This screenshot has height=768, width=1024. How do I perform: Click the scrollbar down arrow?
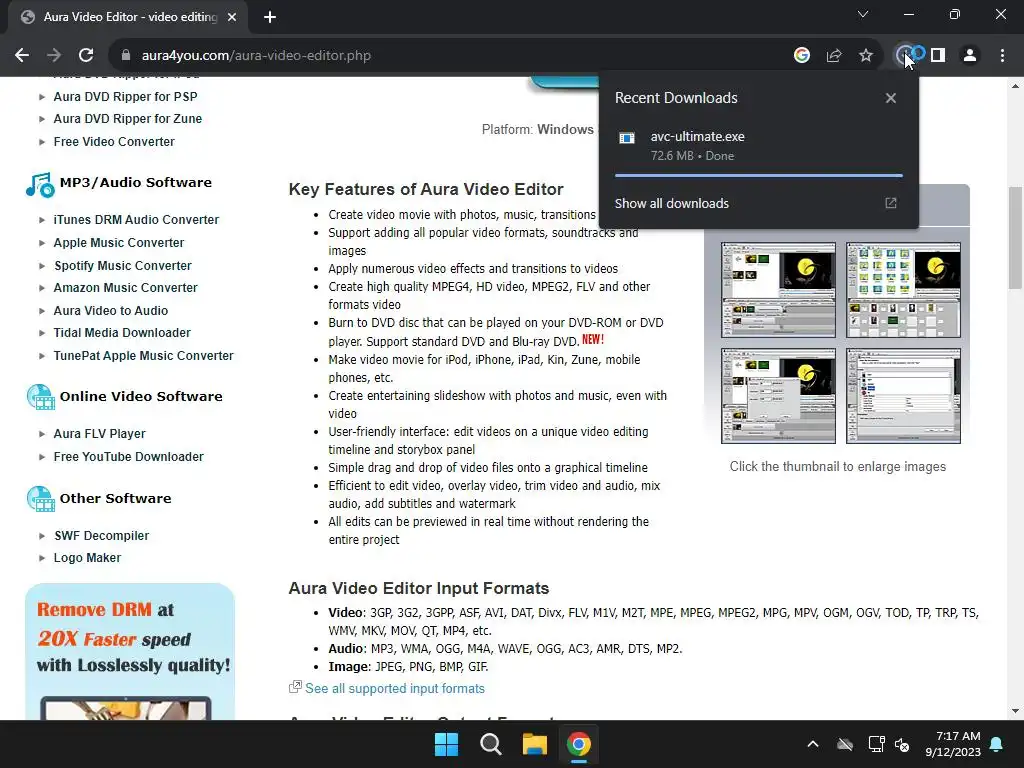1015,711
